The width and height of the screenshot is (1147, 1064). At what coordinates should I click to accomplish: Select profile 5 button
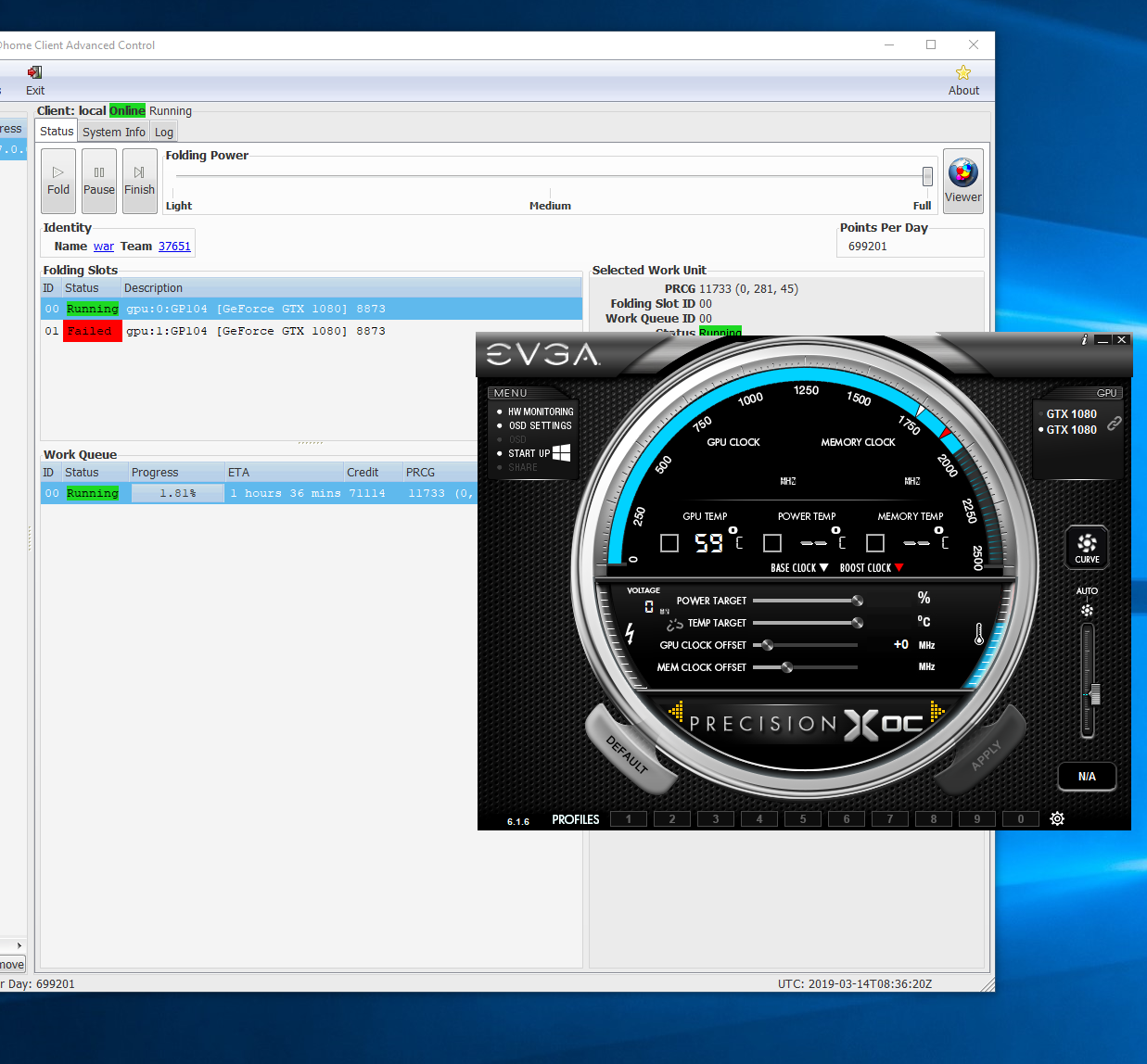(803, 819)
